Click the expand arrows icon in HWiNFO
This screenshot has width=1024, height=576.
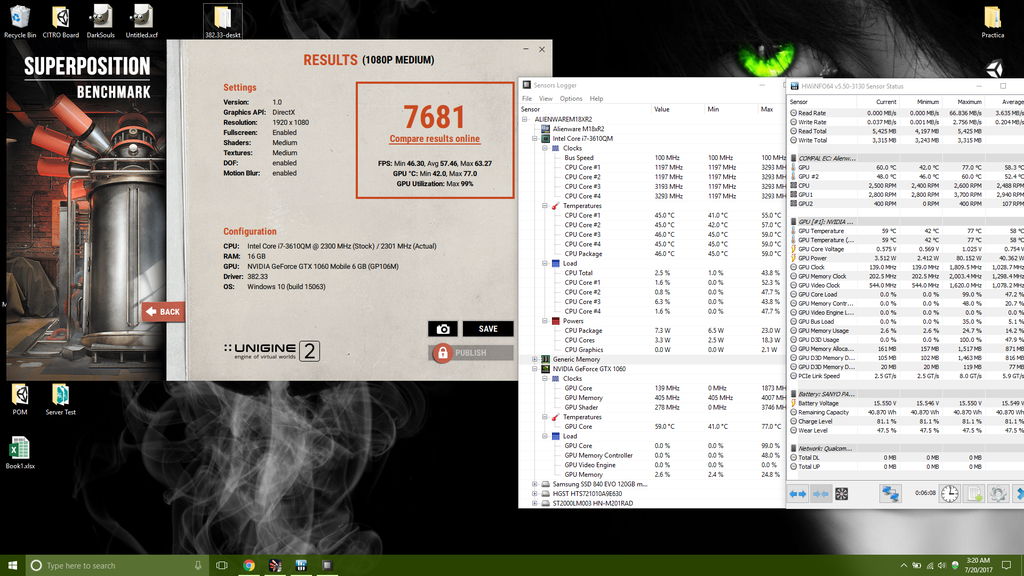click(798, 494)
